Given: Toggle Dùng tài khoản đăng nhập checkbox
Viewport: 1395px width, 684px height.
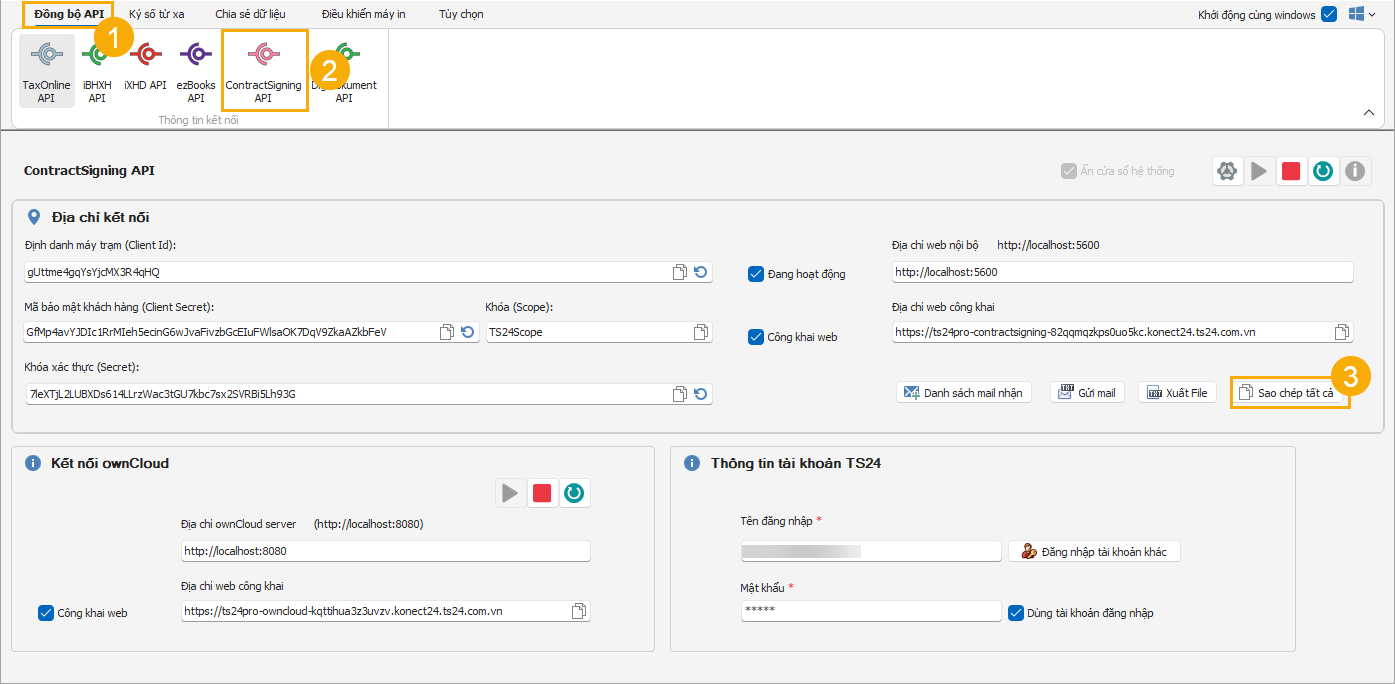Looking at the screenshot, I should (1016, 613).
